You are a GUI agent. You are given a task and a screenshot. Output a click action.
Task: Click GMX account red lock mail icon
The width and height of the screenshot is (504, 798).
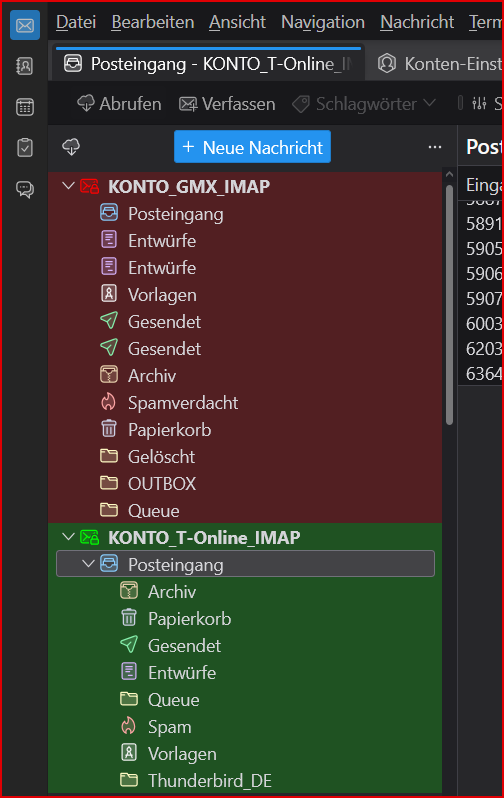pyautogui.click(x=90, y=186)
